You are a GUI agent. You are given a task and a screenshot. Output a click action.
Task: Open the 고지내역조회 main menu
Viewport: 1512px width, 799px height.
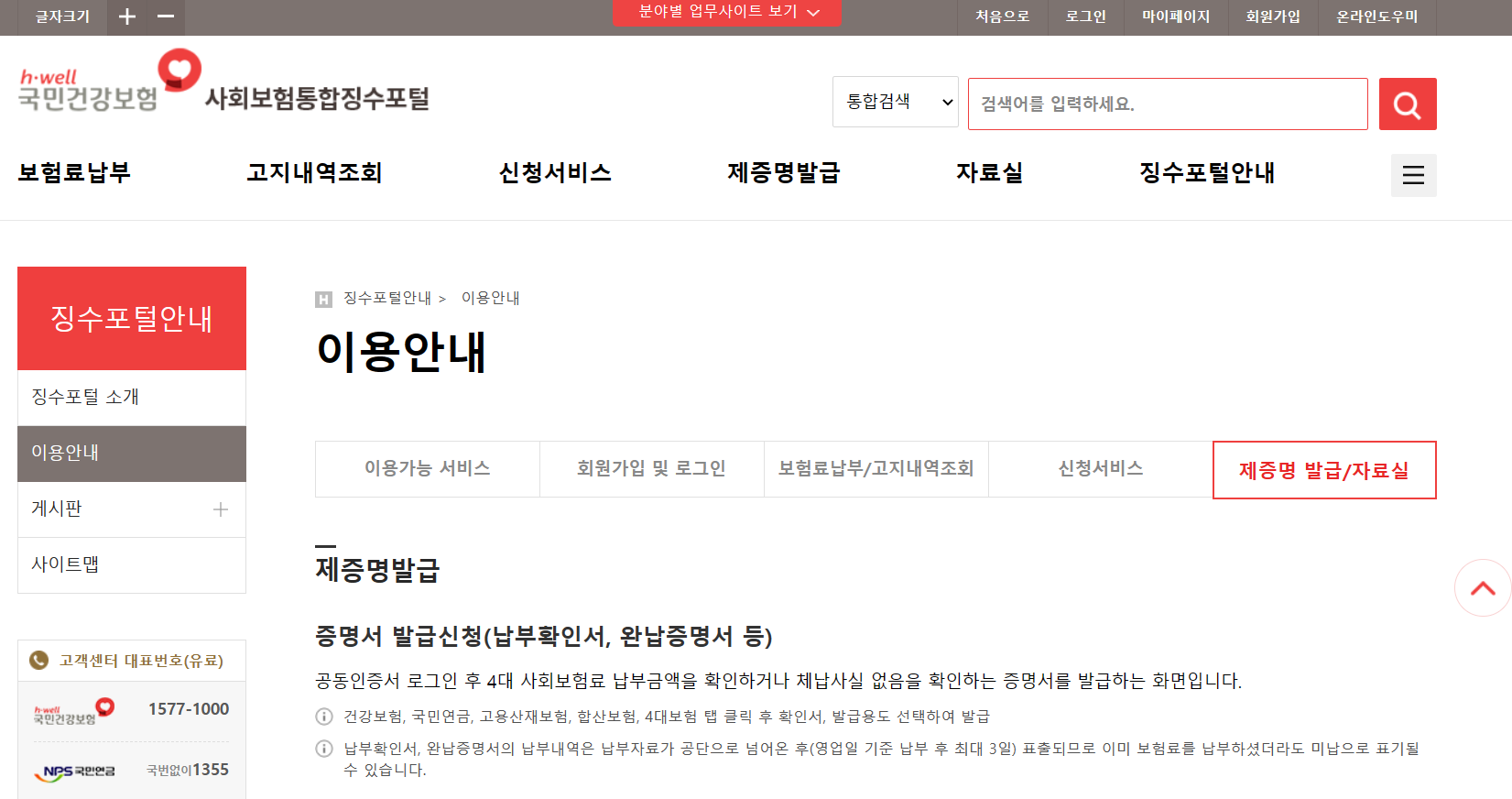314,172
